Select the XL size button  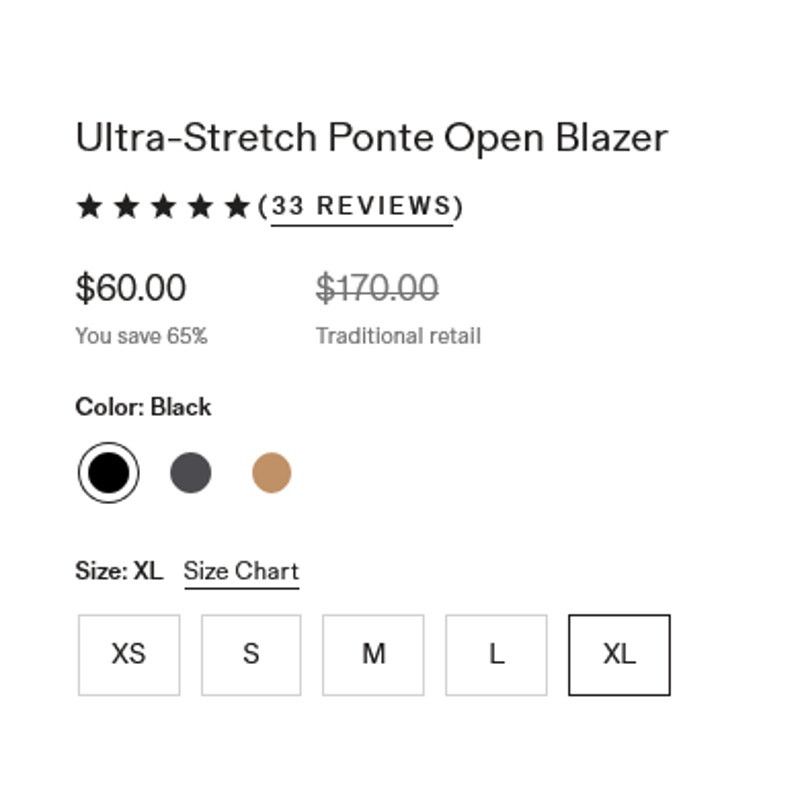(x=619, y=655)
